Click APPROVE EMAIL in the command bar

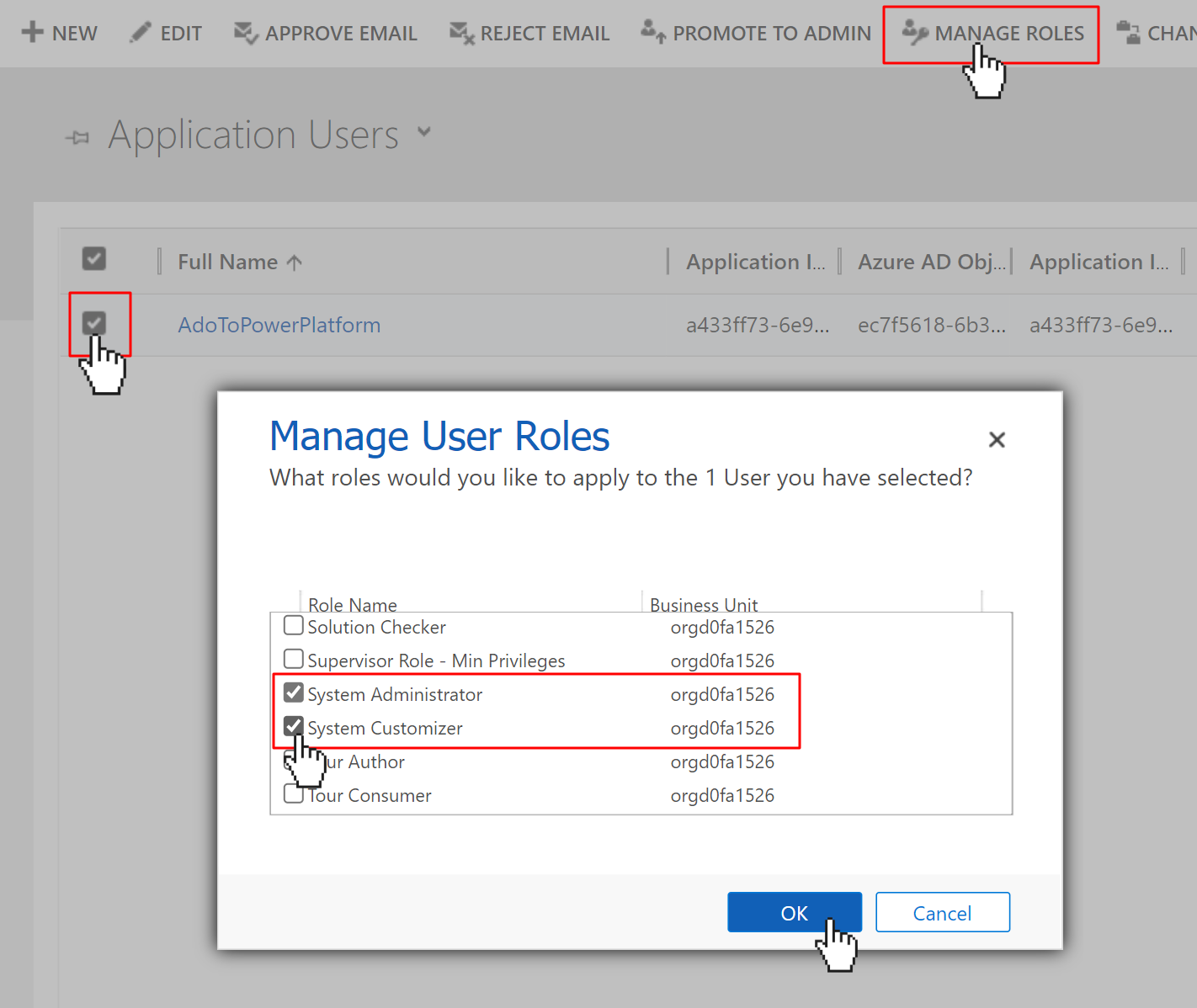tap(341, 34)
